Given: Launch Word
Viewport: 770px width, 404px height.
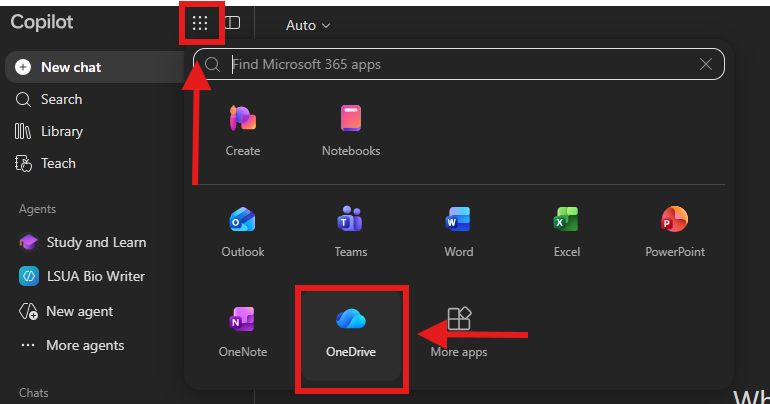Looking at the screenshot, I should point(459,232).
